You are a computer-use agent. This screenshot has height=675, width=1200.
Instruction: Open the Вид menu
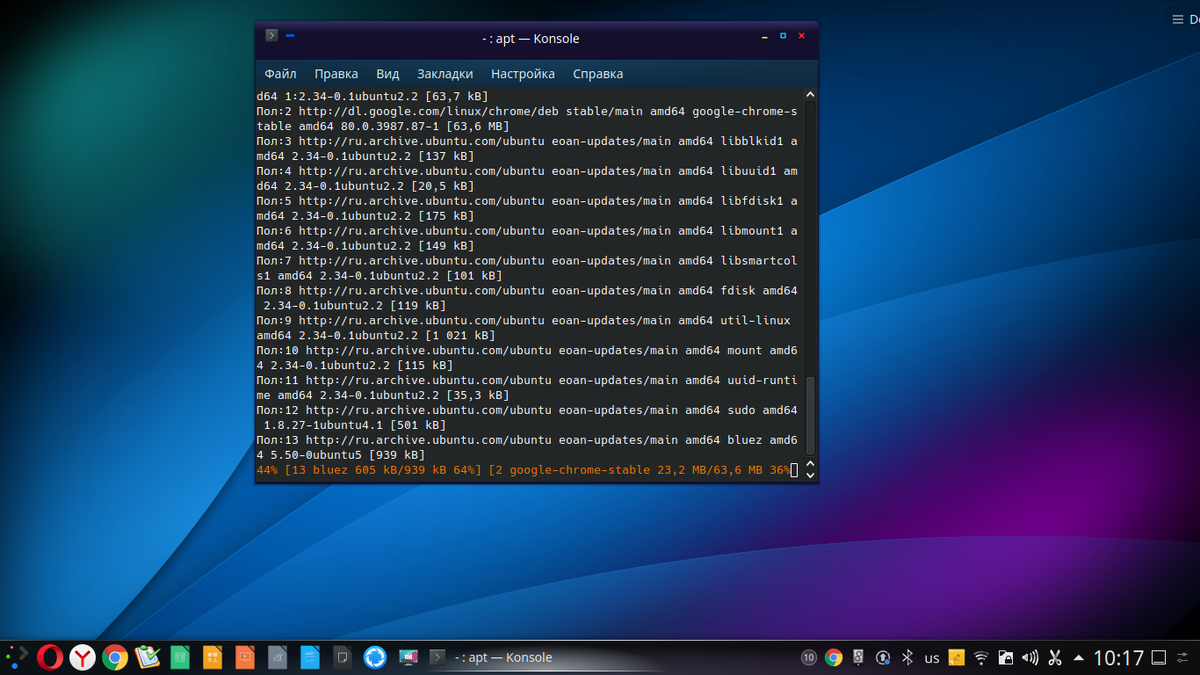(388, 74)
